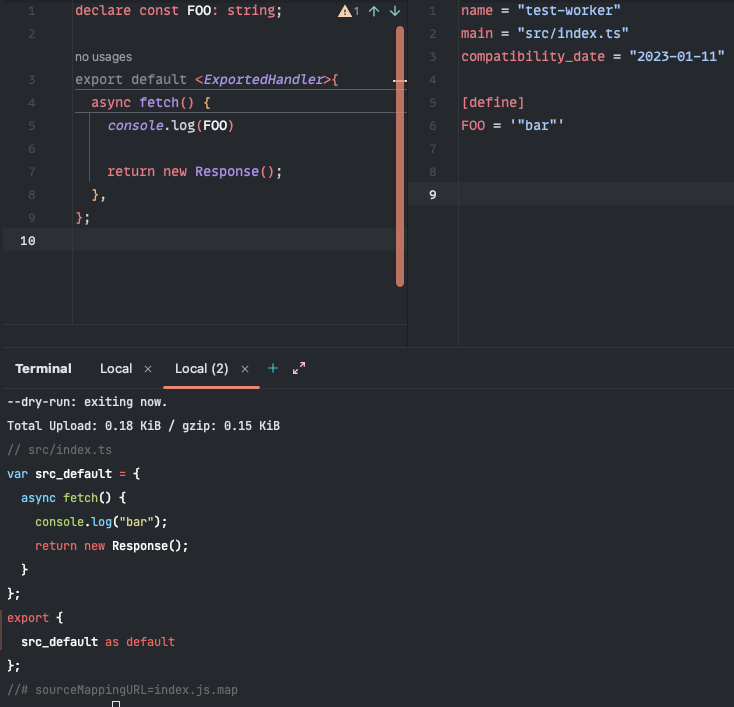Click 'console.log(FOO)' in the editor
The width and height of the screenshot is (734, 707).
(170, 125)
